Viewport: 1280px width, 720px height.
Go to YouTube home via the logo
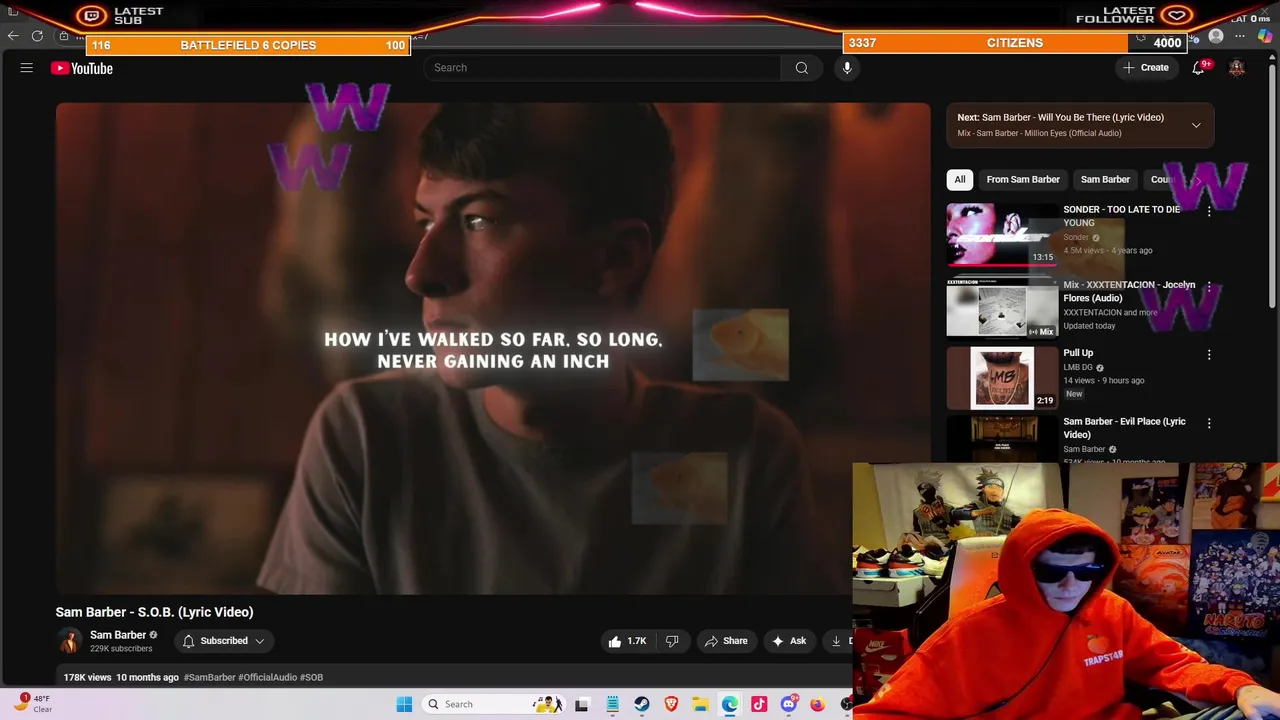pos(82,68)
